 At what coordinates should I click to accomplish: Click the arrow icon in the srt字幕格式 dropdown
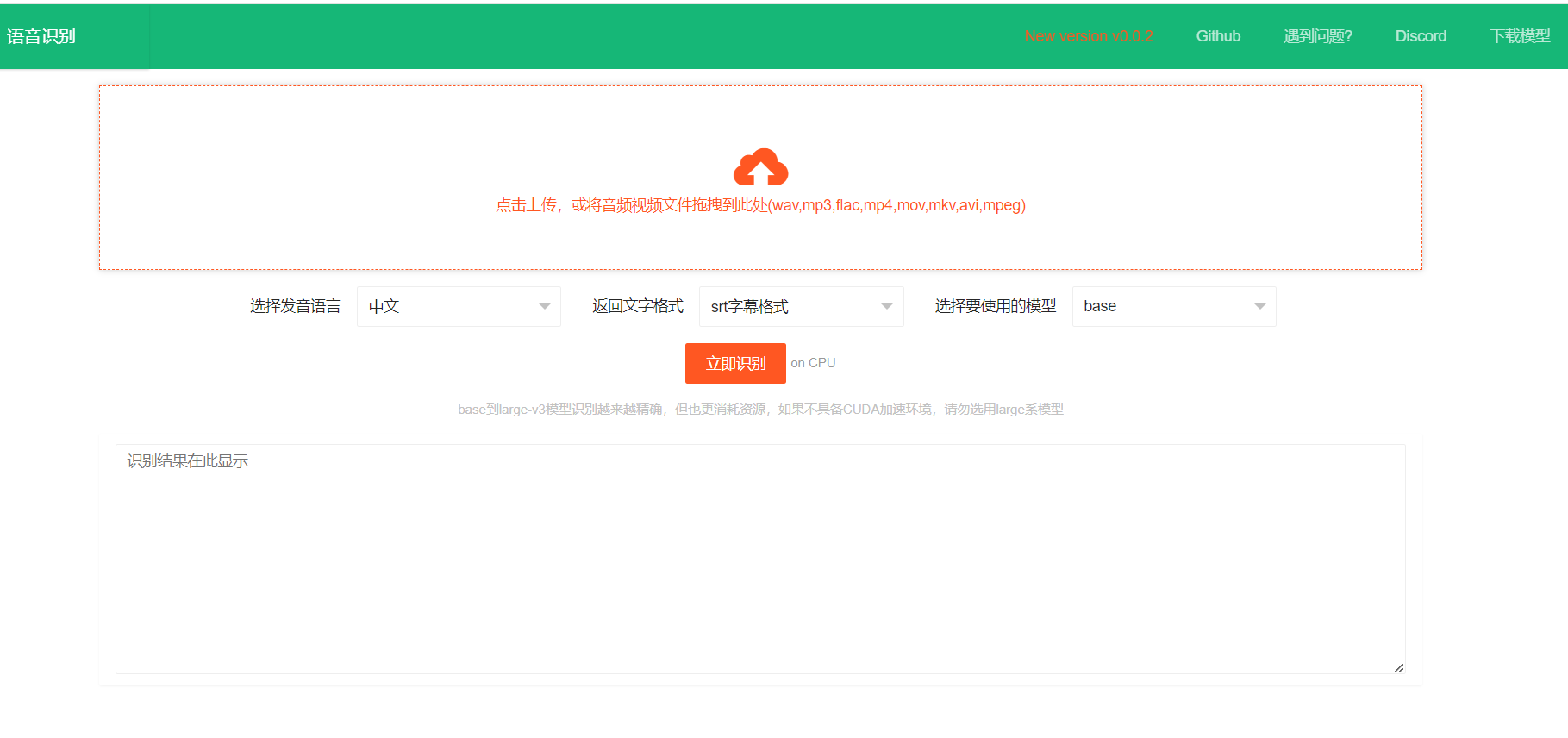coord(886,307)
